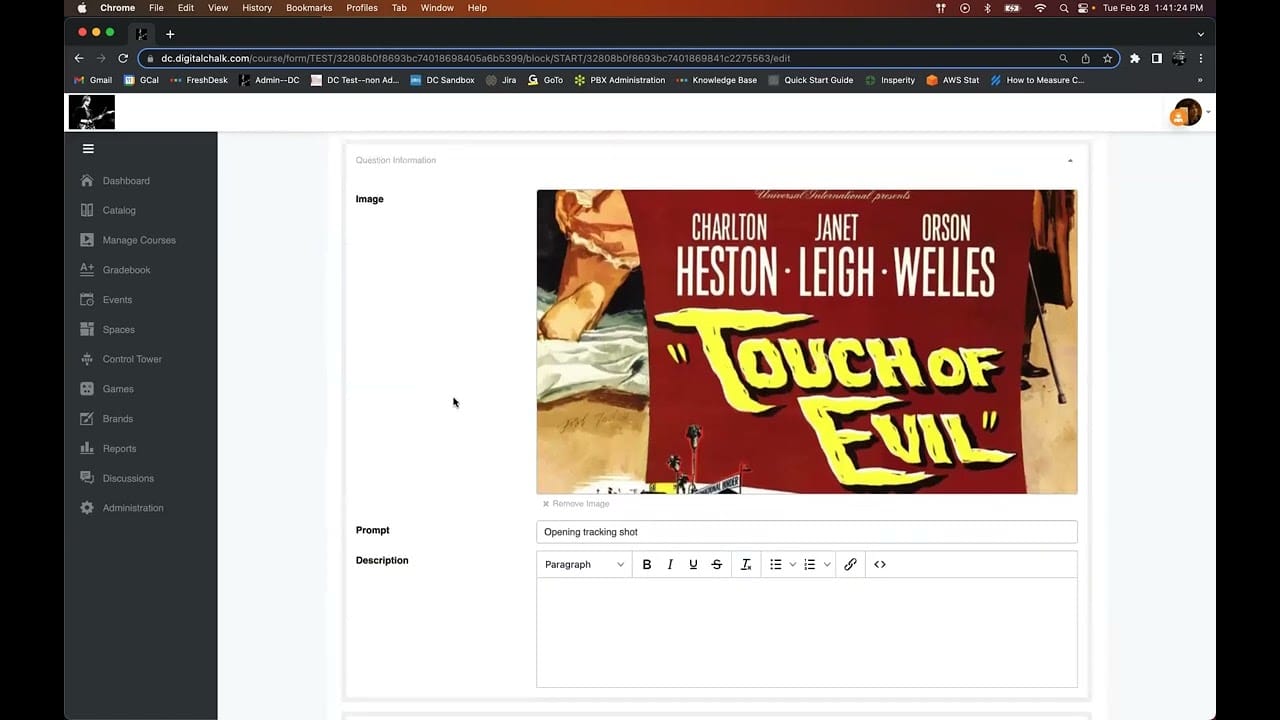Toggle the hamburger sidebar menu

coord(88,149)
